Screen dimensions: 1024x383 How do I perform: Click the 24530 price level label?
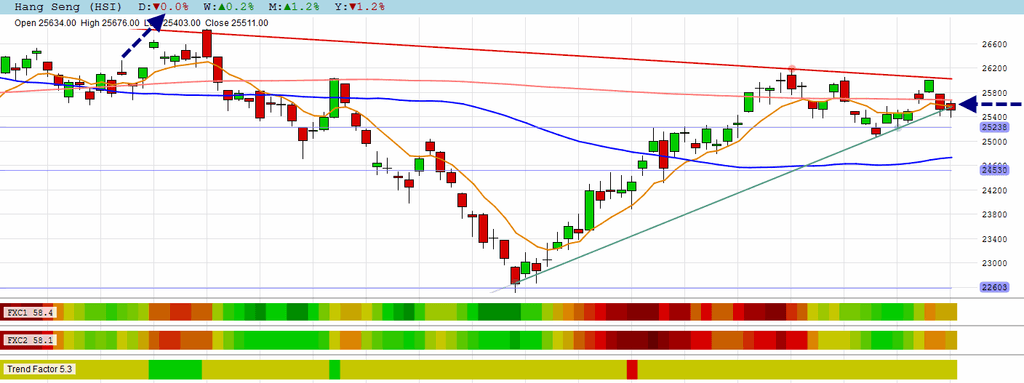click(994, 171)
